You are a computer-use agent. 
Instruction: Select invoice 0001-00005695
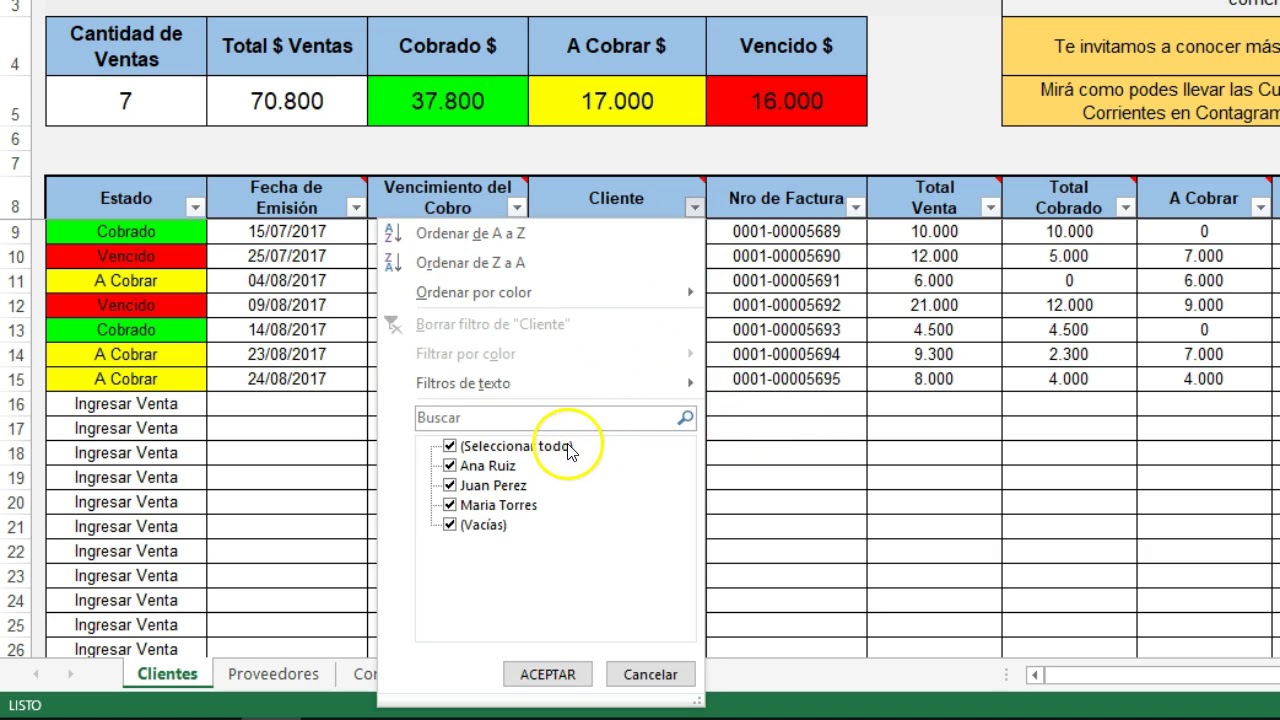coord(786,379)
